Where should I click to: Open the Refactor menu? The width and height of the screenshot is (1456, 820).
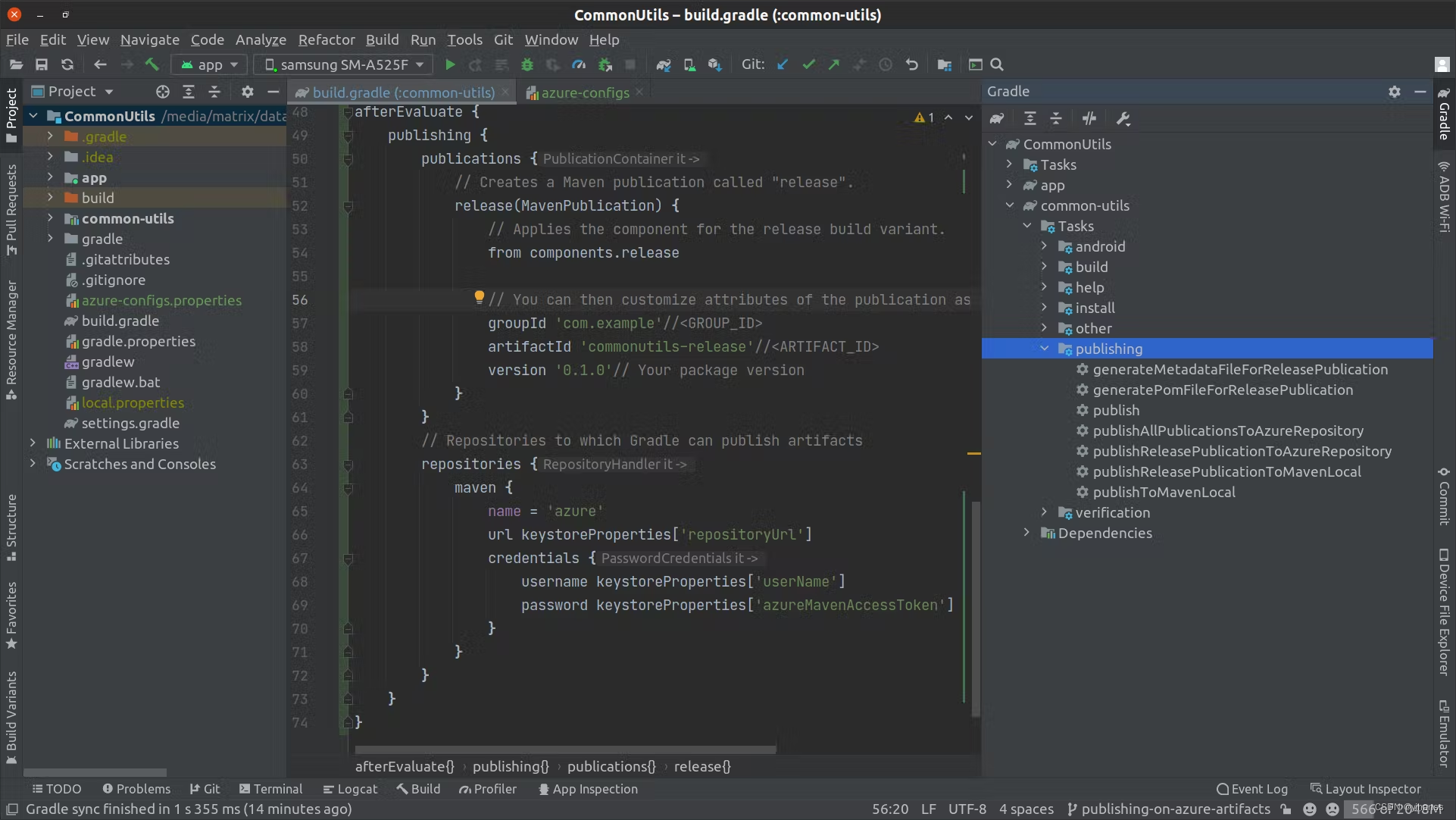pyautogui.click(x=327, y=39)
